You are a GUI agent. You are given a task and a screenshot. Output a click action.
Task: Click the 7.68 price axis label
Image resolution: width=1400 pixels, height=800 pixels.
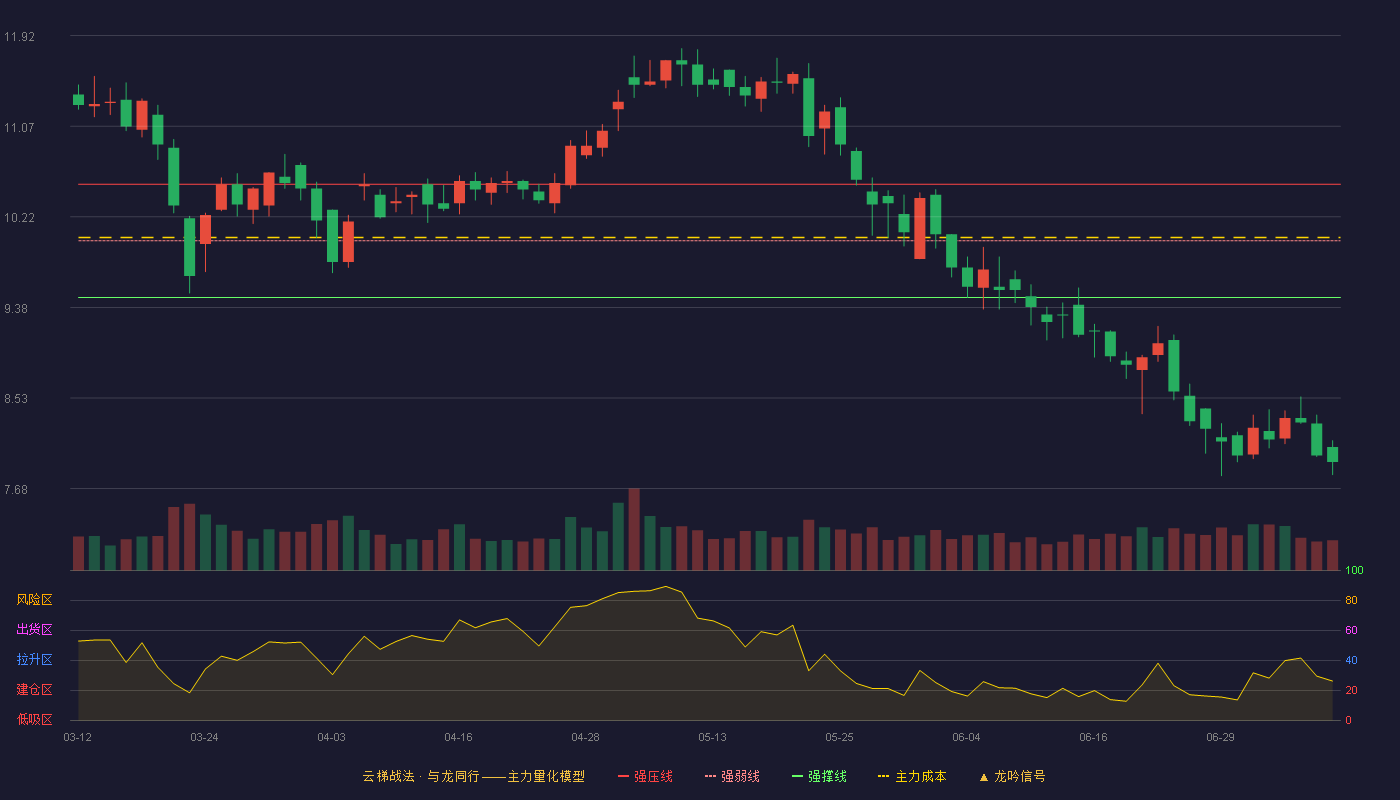click(19, 489)
